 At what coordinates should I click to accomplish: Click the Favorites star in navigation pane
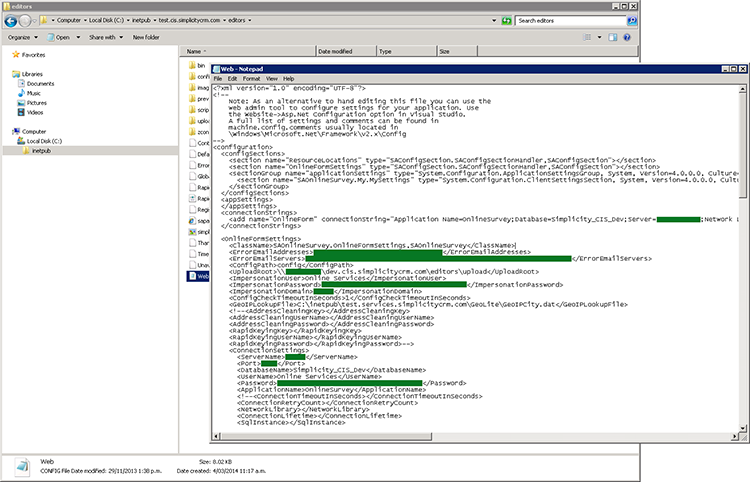click(x=16, y=55)
